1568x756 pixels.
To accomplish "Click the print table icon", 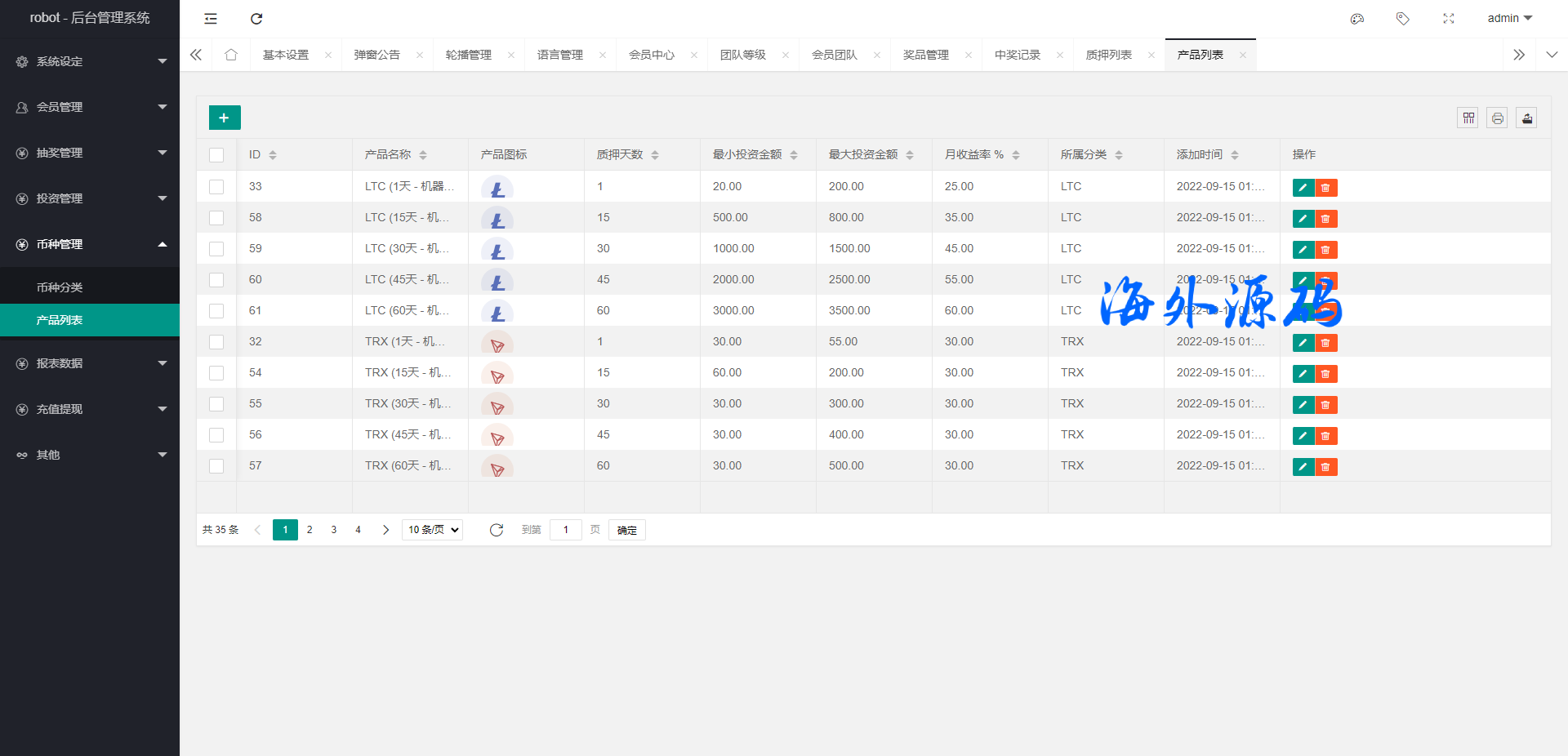I will pyautogui.click(x=1497, y=118).
